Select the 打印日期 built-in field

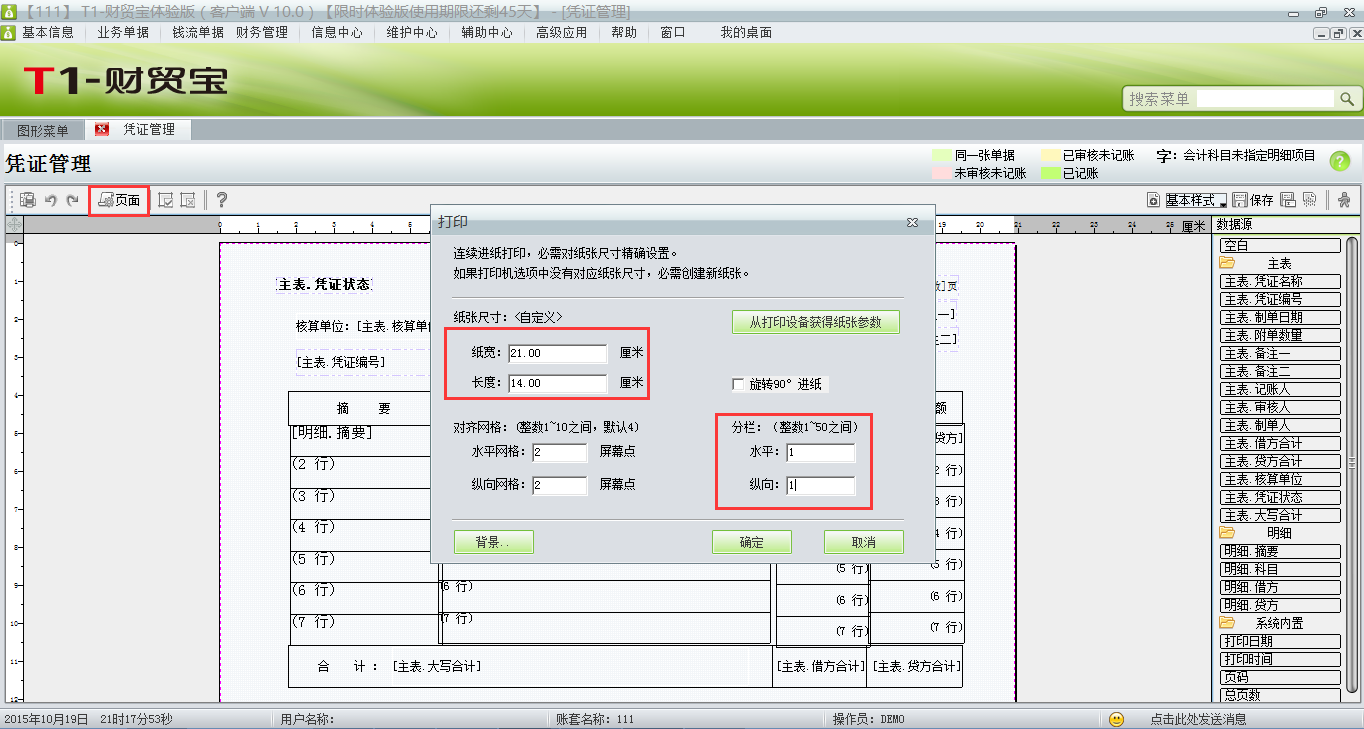(x=1280, y=641)
